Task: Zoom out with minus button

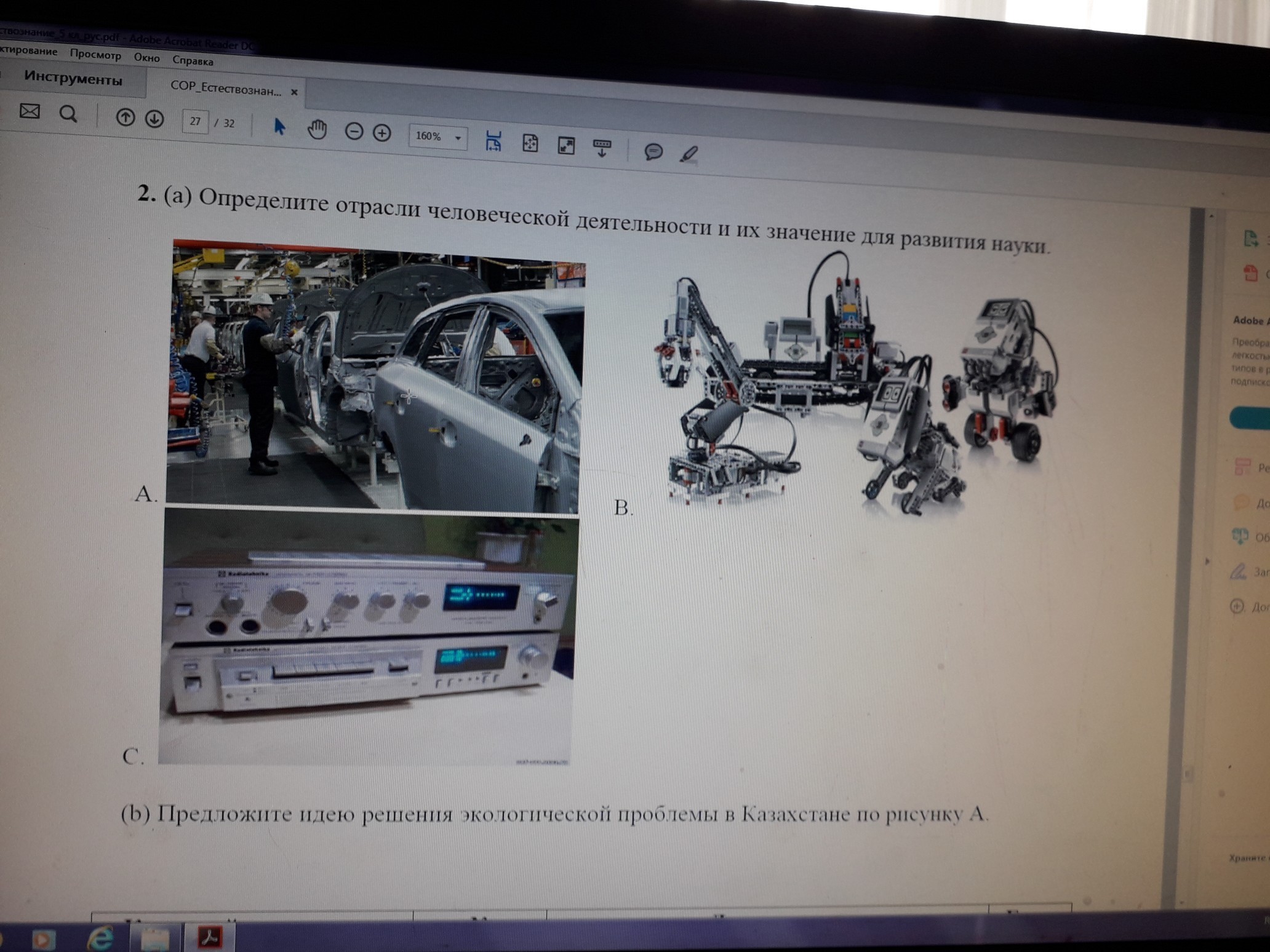Action: coord(354,131)
